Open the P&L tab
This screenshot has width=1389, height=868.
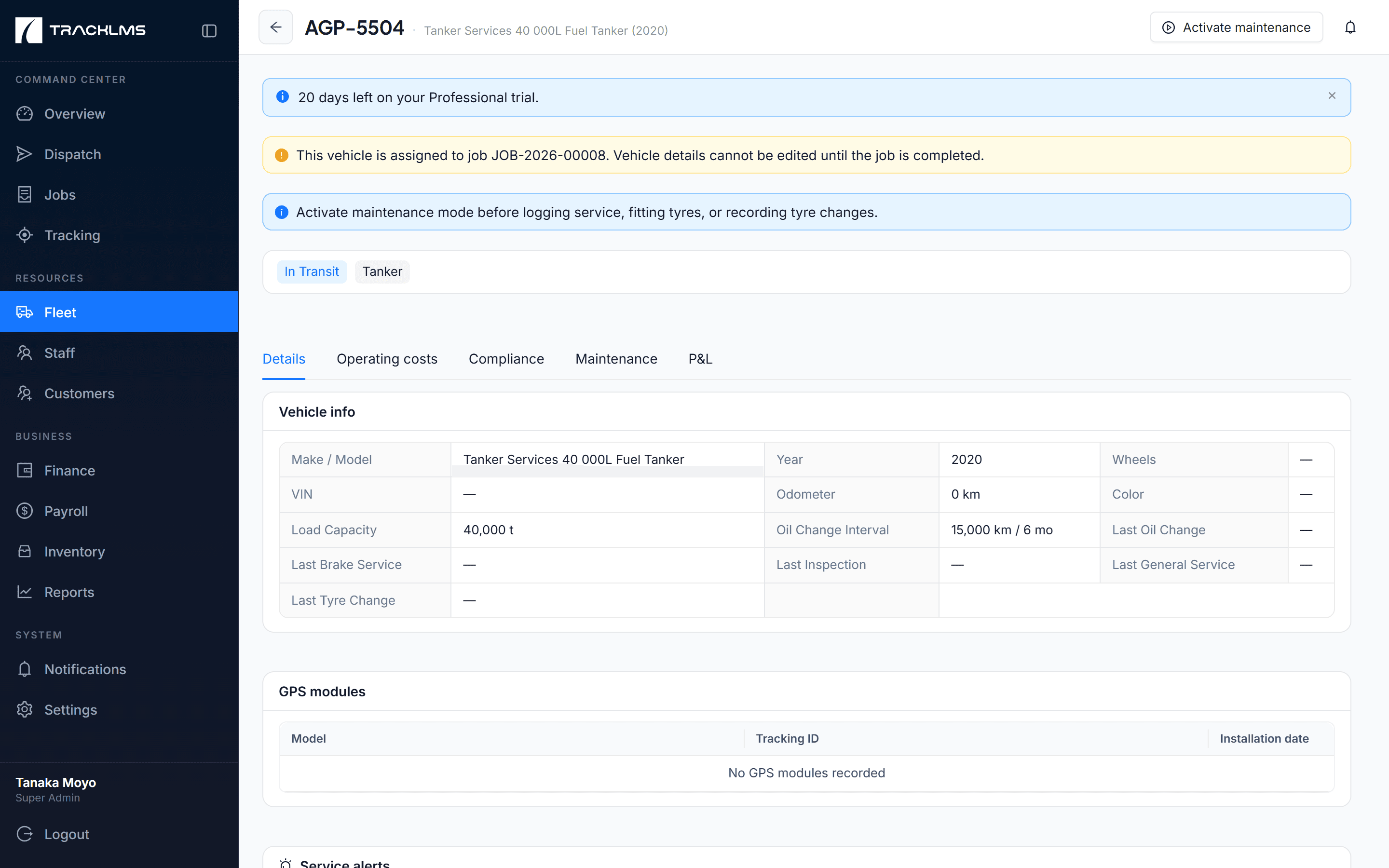coord(700,359)
